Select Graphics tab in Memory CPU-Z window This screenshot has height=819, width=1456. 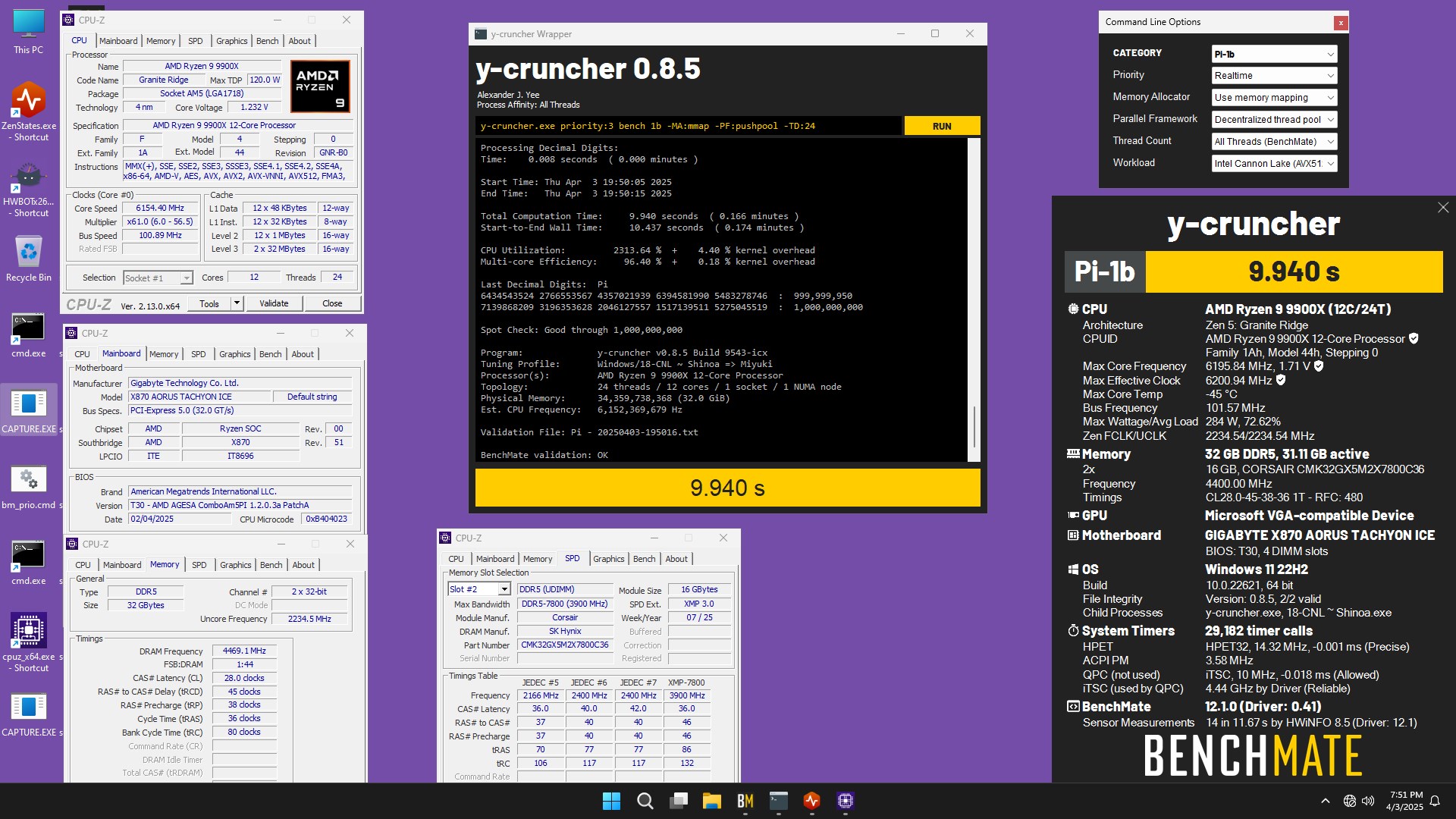click(236, 565)
